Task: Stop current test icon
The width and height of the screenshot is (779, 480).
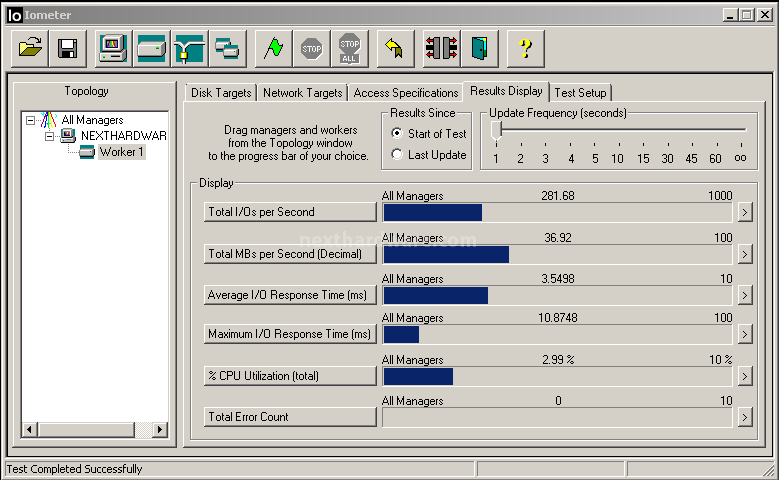Action: pyautogui.click(x=312, y=49)
